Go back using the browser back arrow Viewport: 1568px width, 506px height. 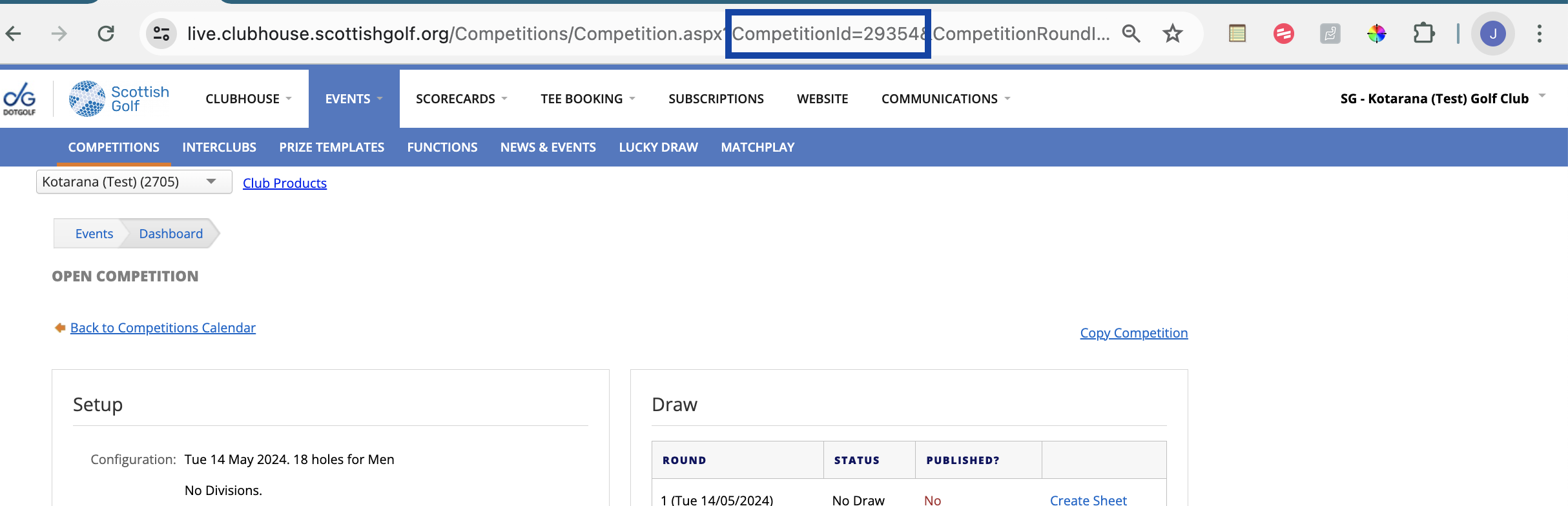click(x=14, y=34)
